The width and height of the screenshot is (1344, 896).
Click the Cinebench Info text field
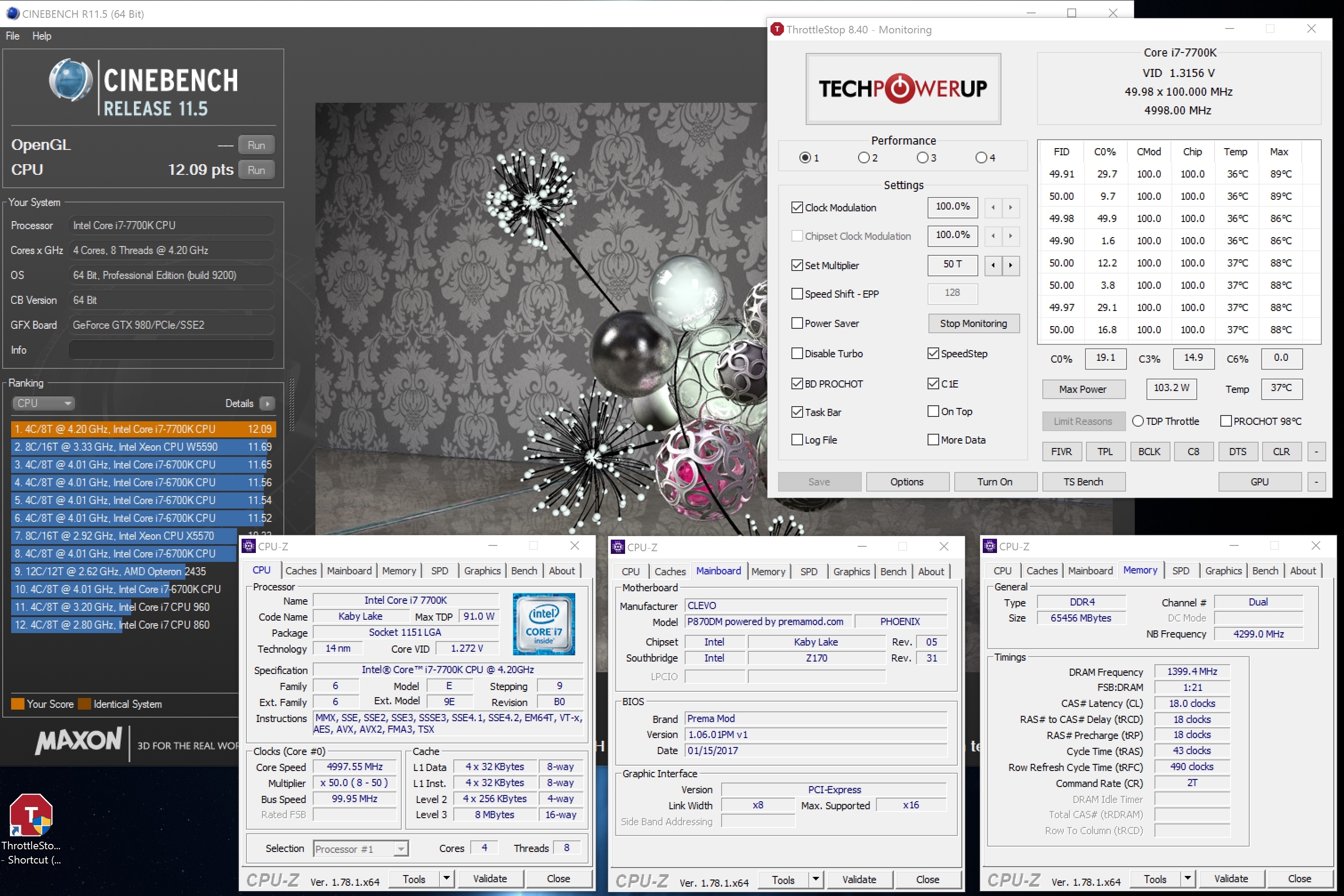pos(171,350)
